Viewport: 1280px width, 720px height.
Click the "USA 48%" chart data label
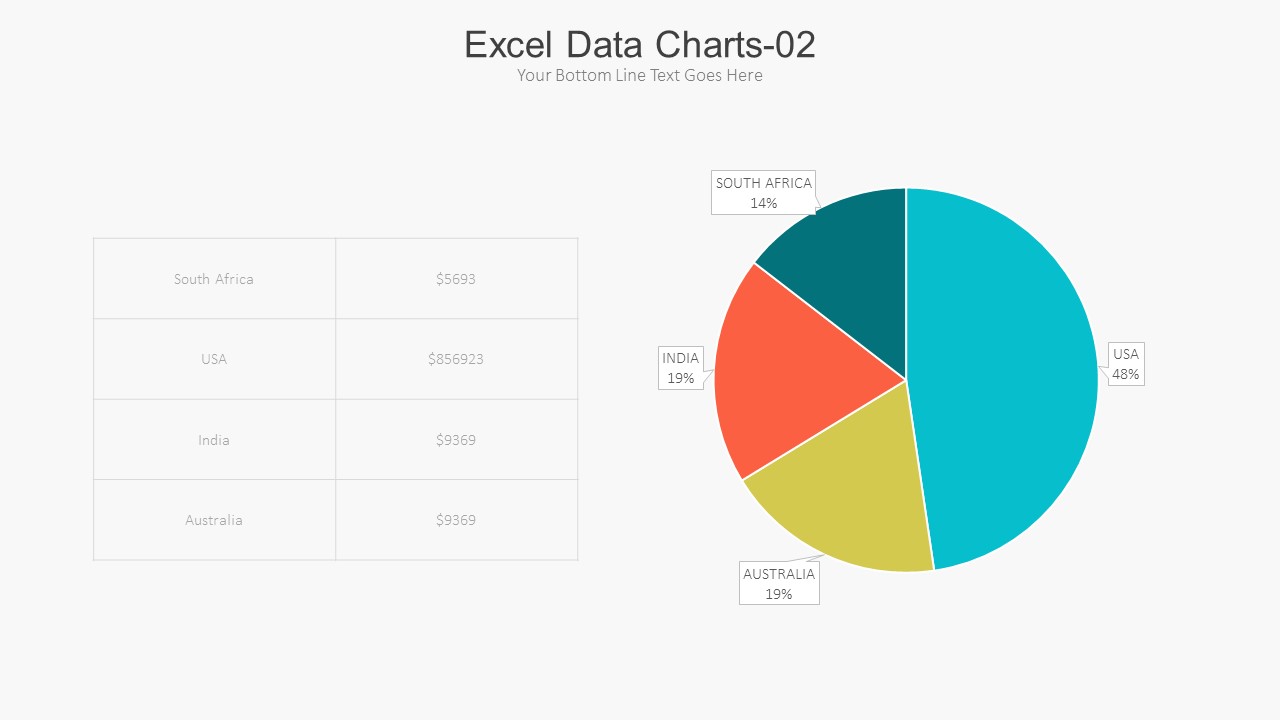[x=1126, y=364]
